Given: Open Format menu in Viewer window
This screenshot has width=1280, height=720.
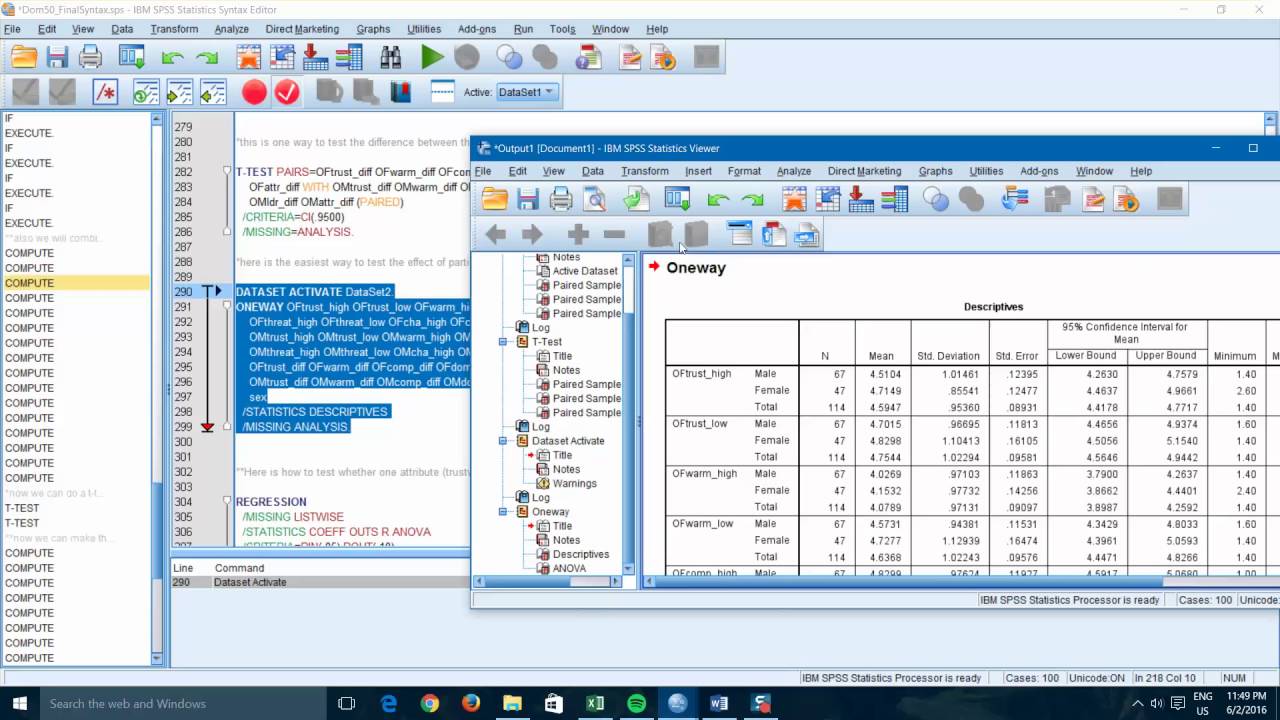Looking at the screenshot, I should pyautogui.click(x=744, y=171).
